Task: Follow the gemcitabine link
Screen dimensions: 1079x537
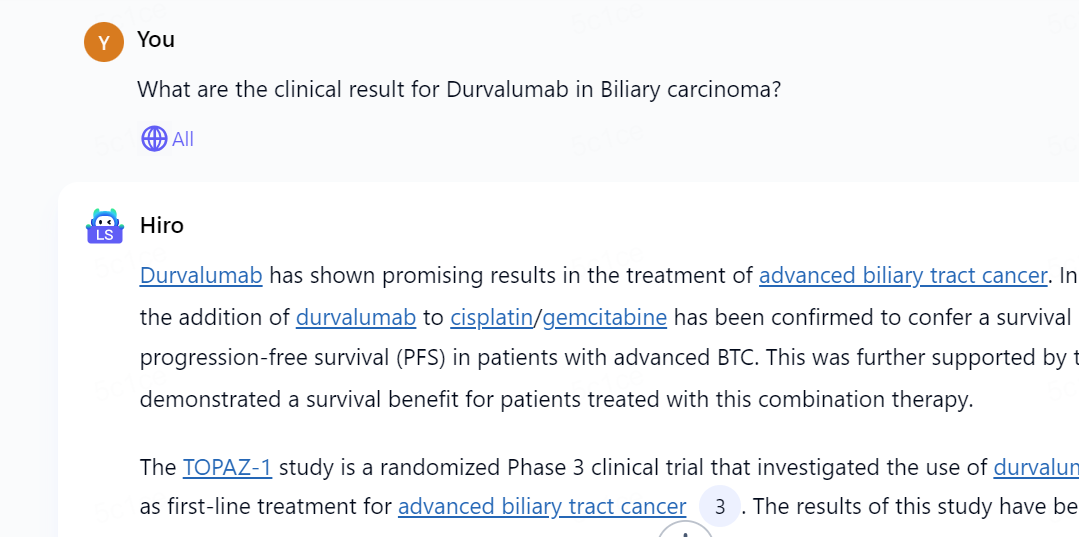Action: click(604, 318)
